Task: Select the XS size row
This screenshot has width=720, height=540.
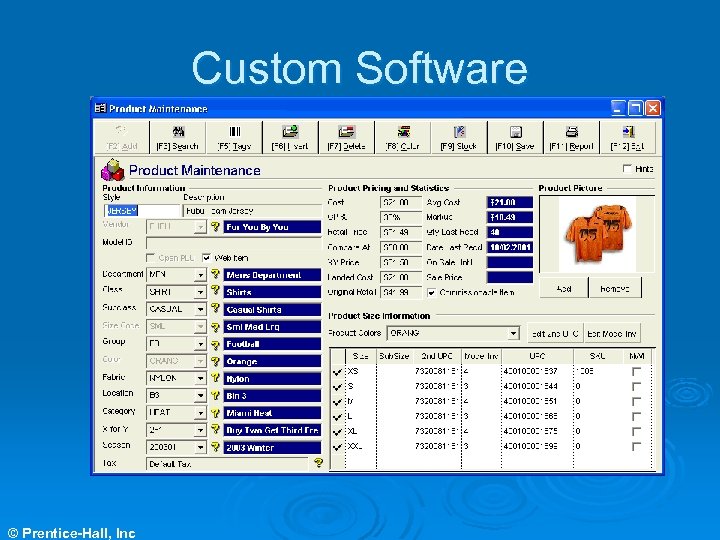Action: coord(491,371)
